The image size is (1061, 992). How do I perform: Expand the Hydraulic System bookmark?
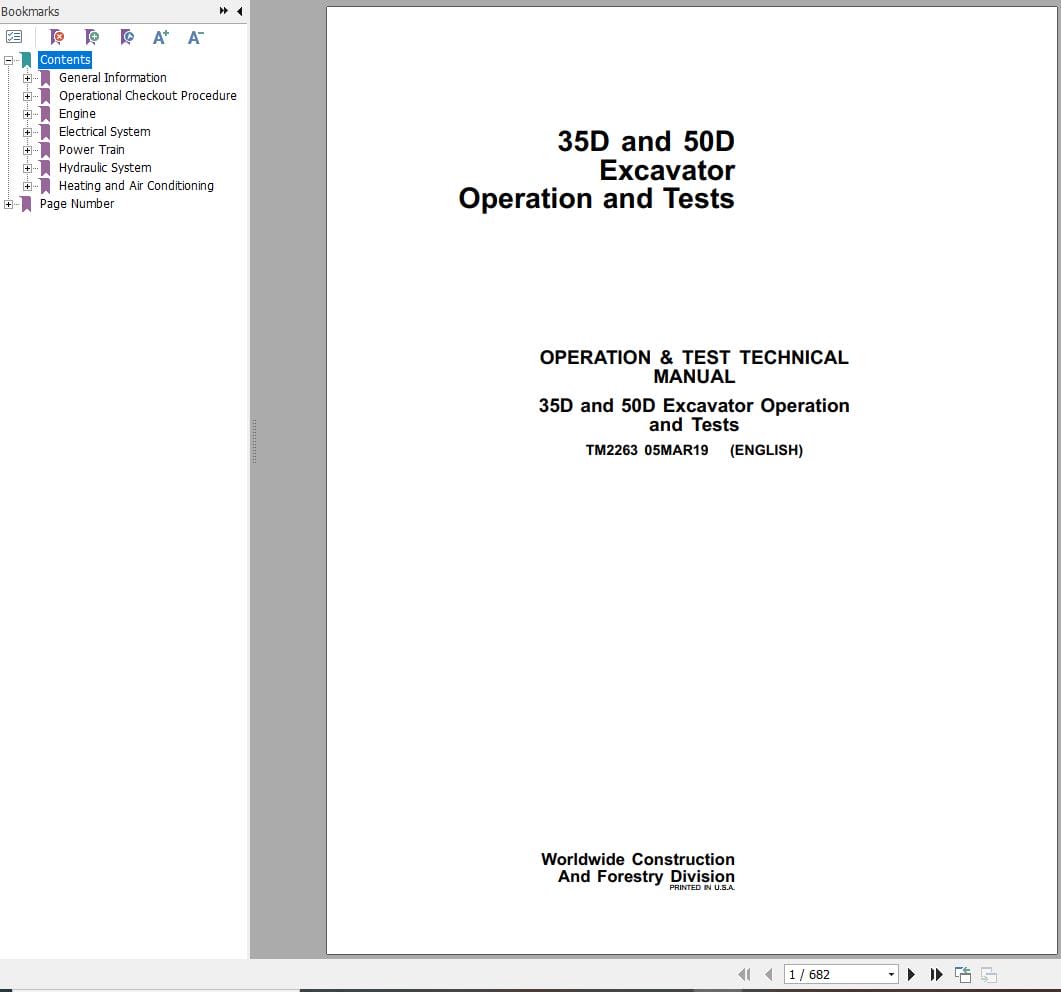(x=27, y=168)
